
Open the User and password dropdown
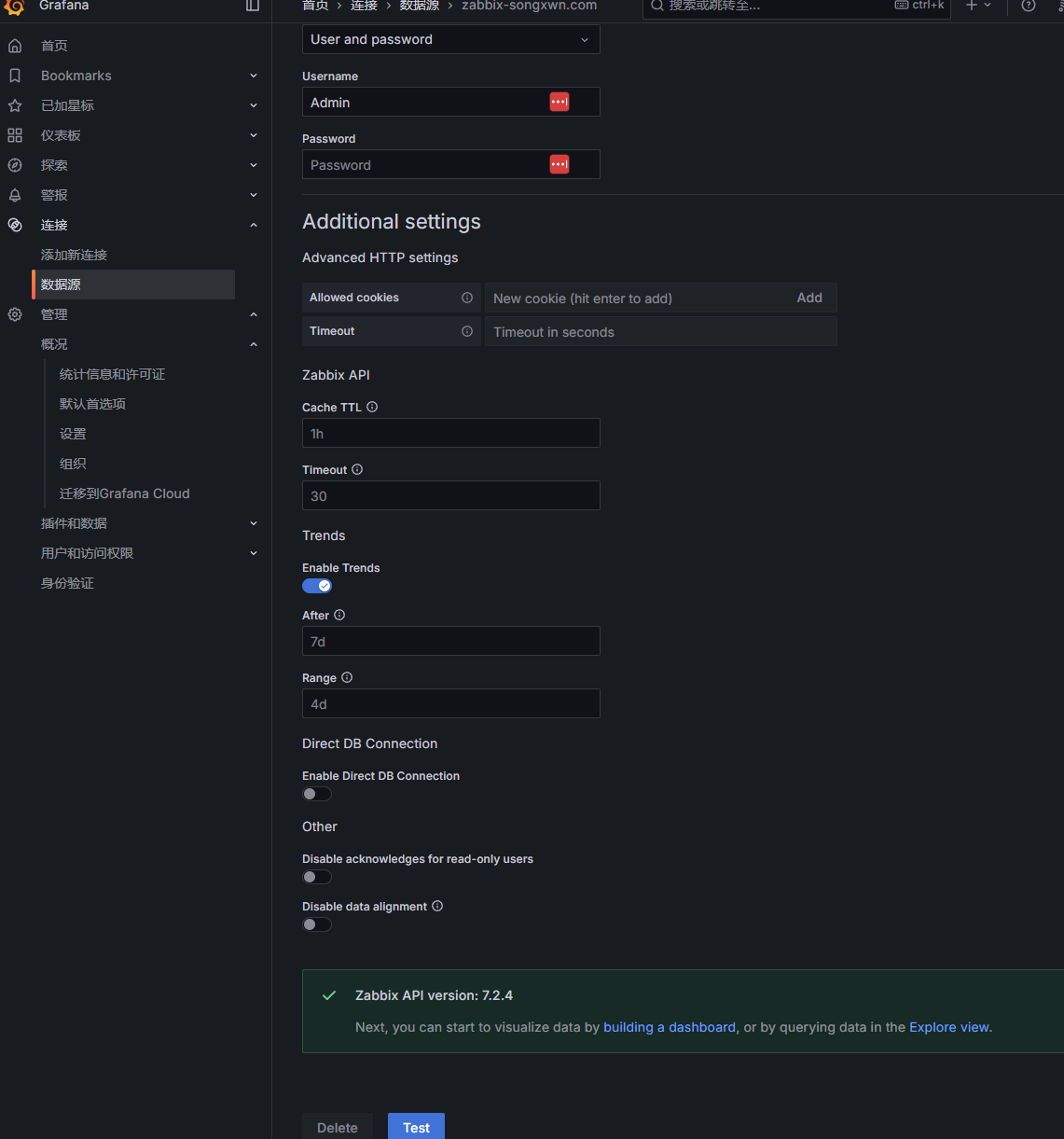point(450,39)
